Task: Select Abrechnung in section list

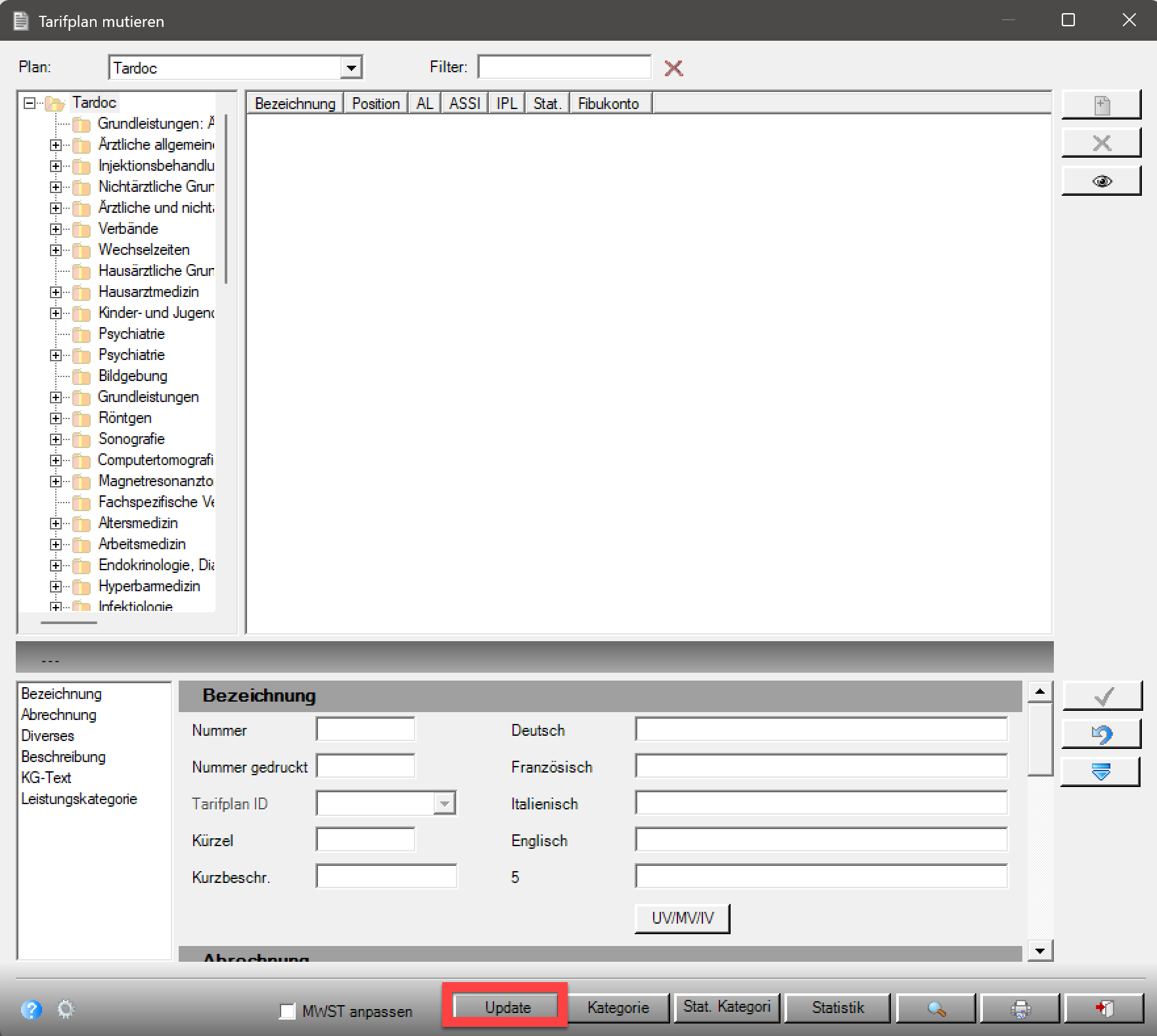Action: pyautogui.click(x=58, y=715)
